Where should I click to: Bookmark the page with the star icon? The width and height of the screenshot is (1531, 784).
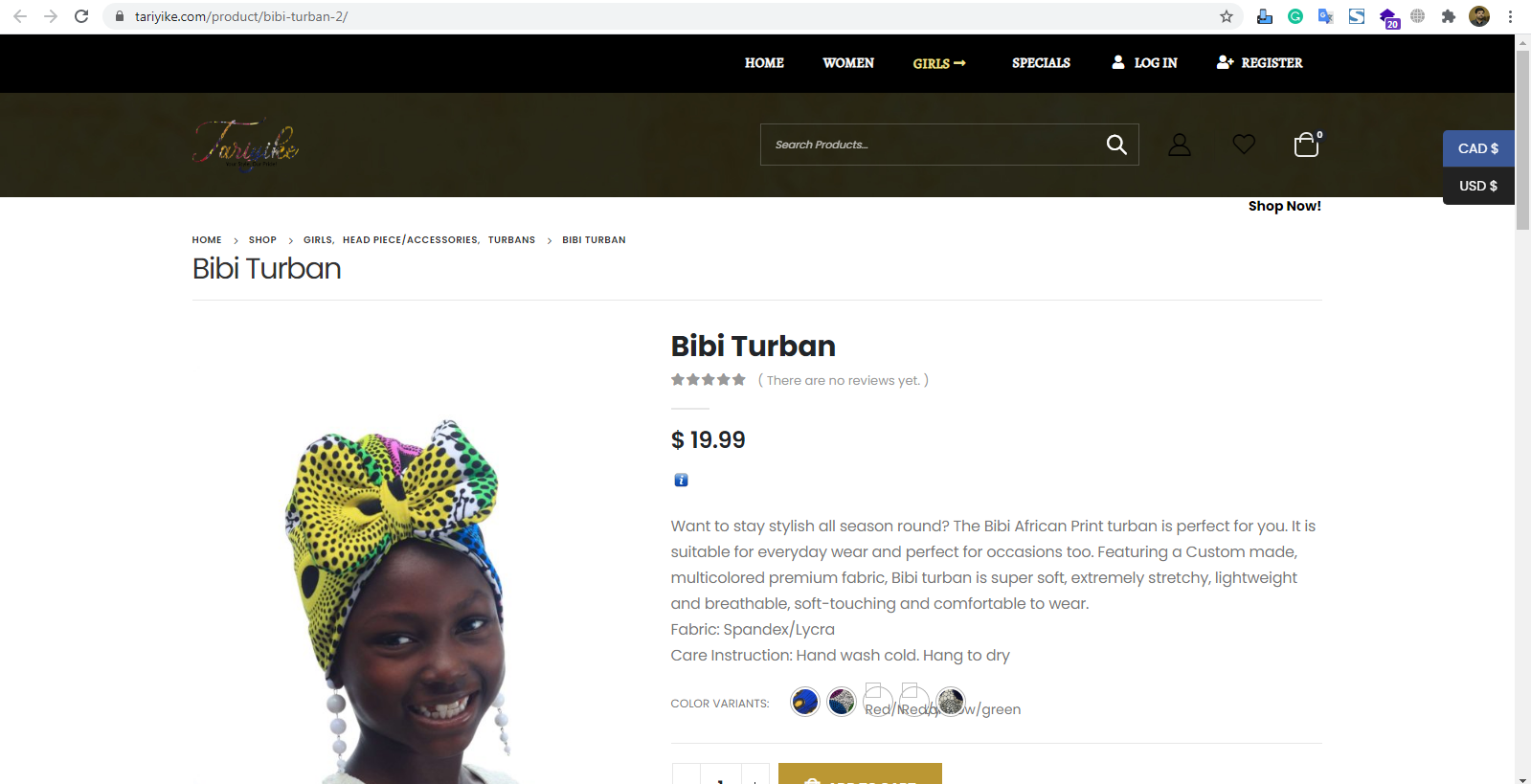(1227, 16)
